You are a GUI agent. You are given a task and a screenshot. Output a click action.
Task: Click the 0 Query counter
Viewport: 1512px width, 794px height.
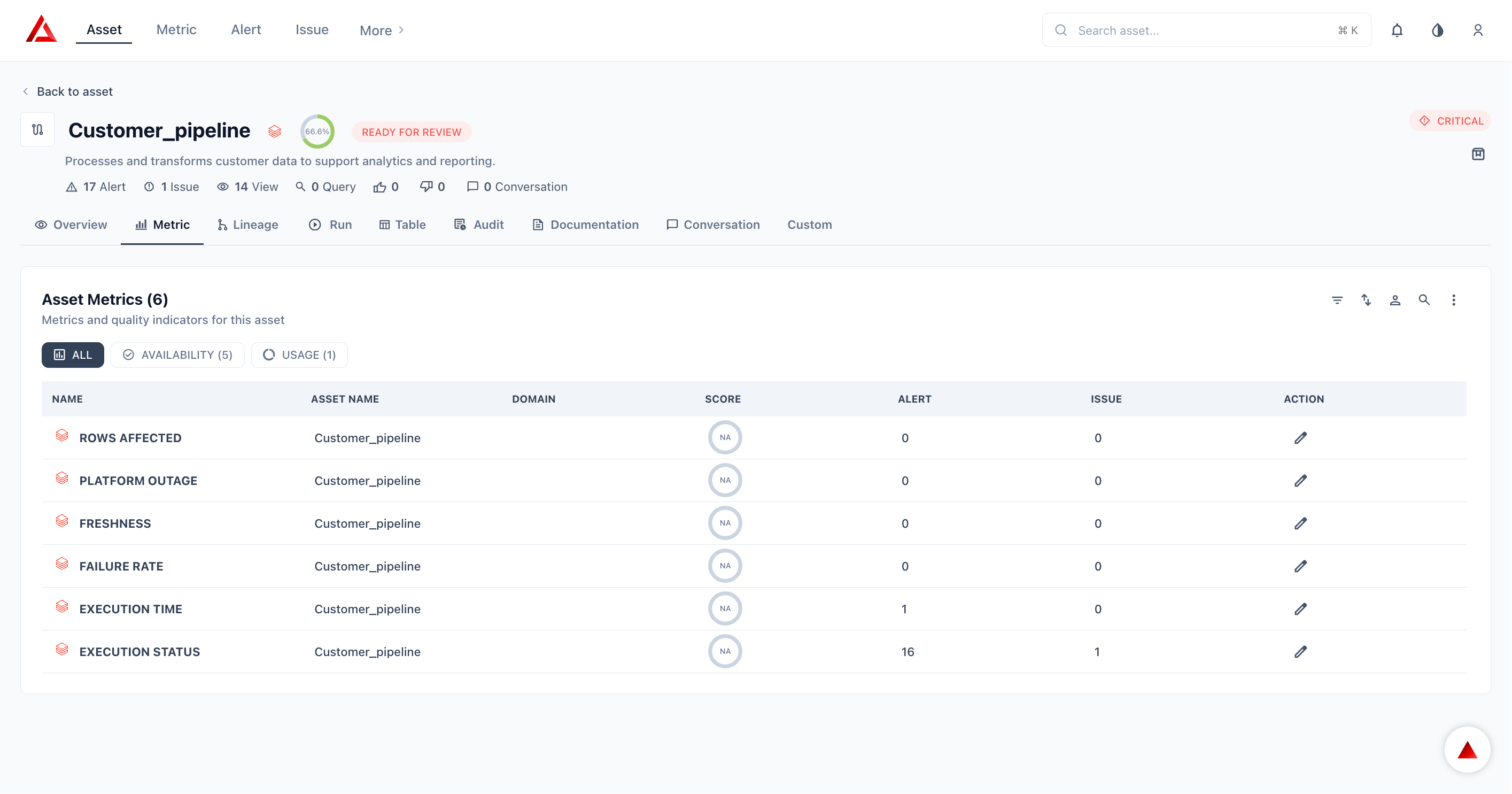325,187
